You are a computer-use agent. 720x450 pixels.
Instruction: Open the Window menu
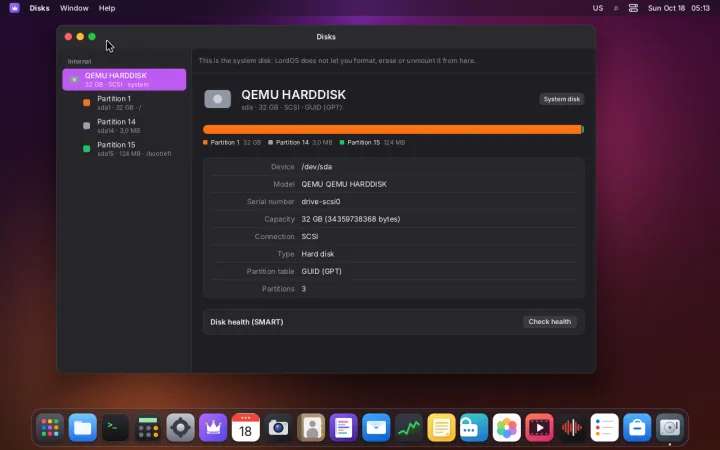coord(74,8)
